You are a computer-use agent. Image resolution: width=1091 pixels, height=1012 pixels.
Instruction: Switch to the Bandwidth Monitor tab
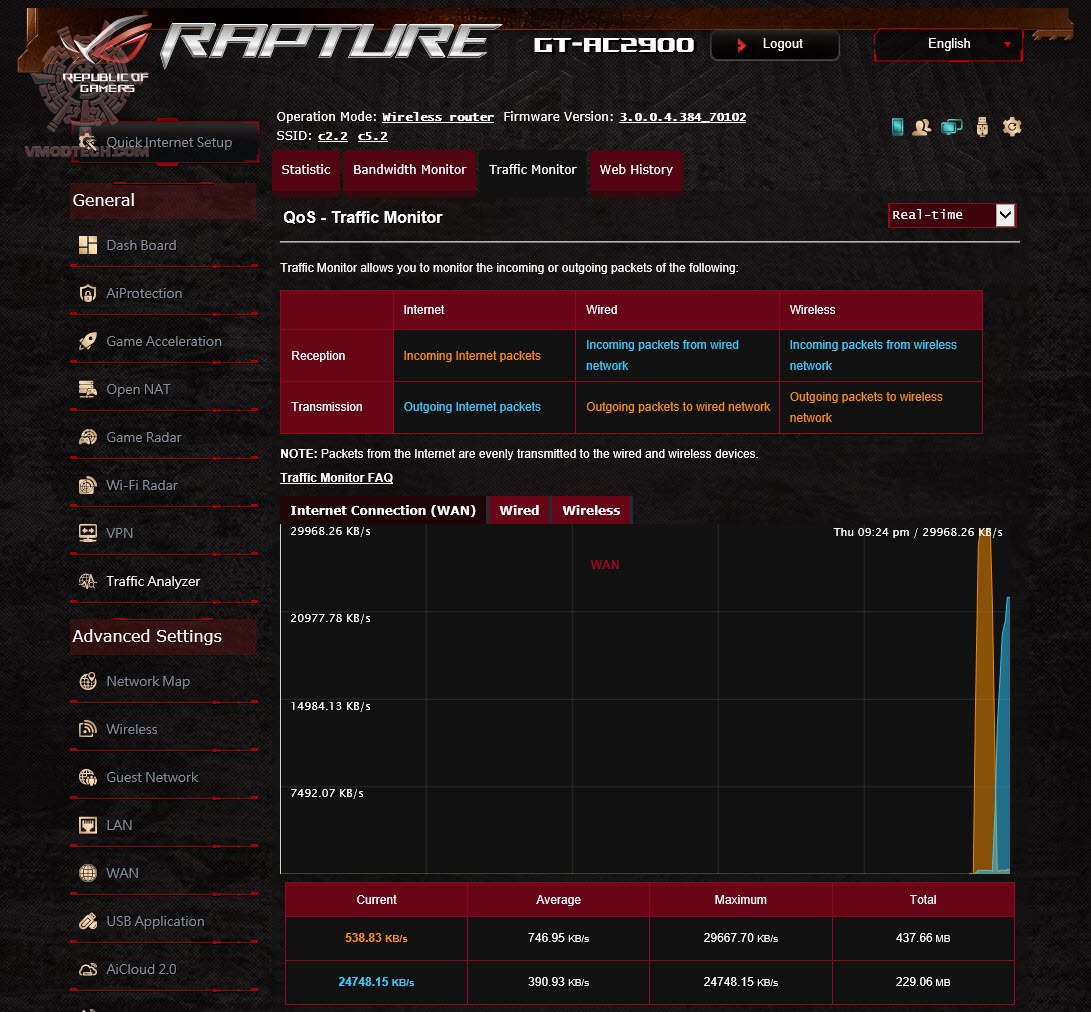409,170
